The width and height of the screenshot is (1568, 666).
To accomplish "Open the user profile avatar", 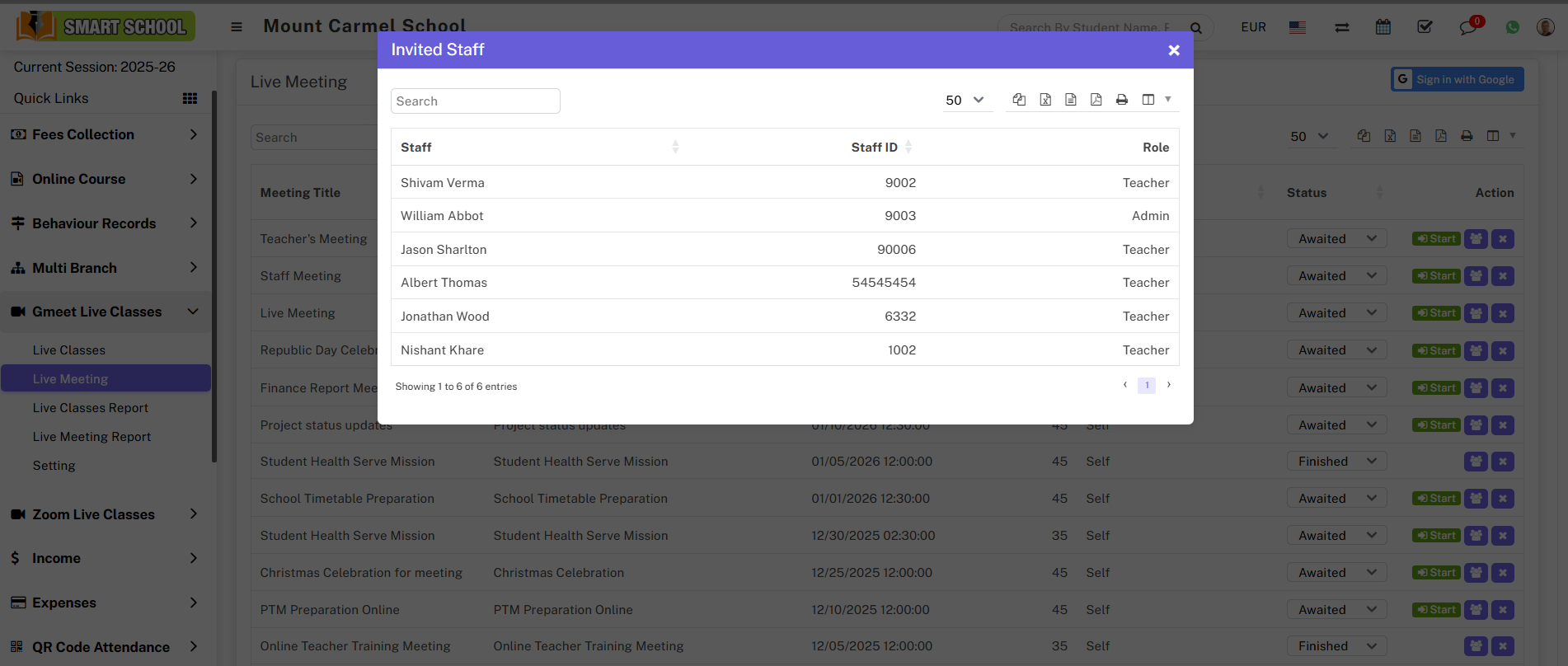I will point(1546,27).
